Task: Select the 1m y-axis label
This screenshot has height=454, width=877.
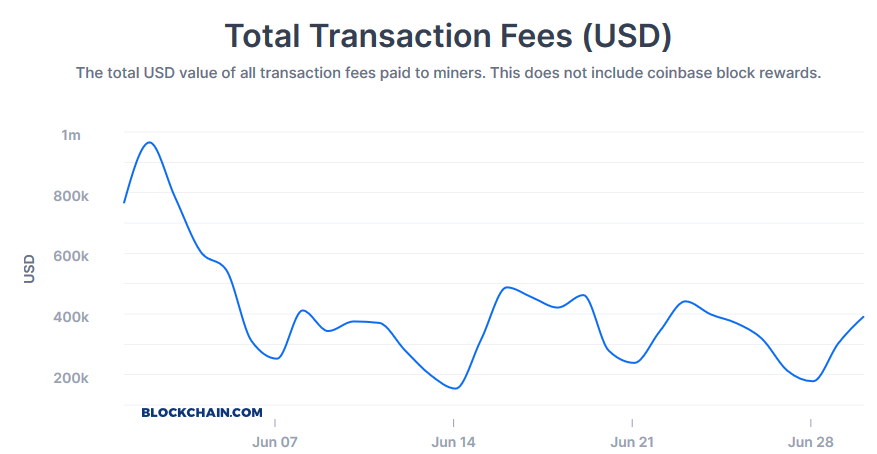Action: pyautogui.click(x=71, y=134)
